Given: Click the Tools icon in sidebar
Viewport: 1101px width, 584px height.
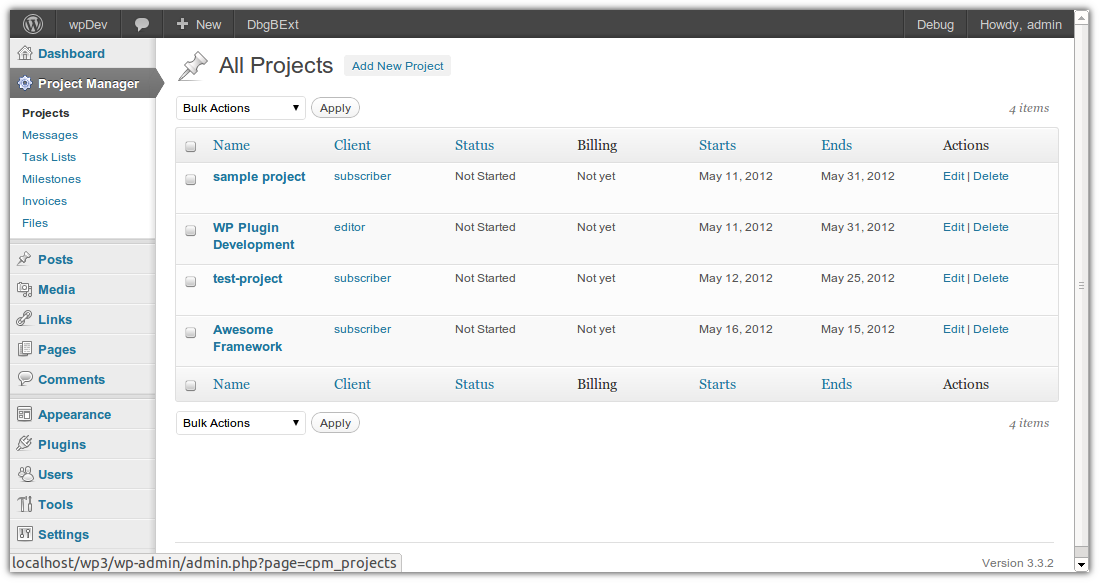Looking at the screenshot, I should (25, 504).
